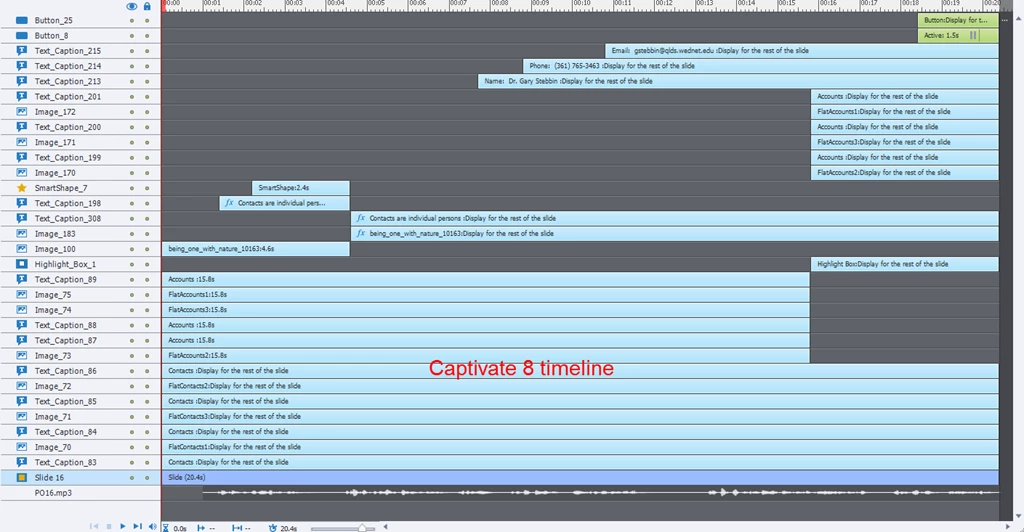The width and height of the screenshot is (1024, 532).
Task: Adjust the timeline zoom slider handle
Action: coord(362,527)
